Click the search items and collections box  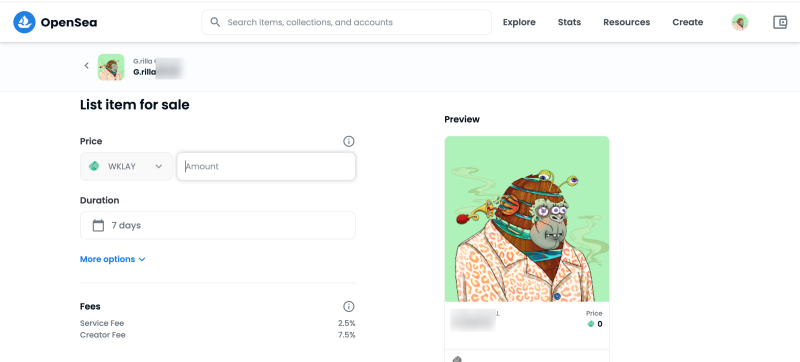pos(346,22)
